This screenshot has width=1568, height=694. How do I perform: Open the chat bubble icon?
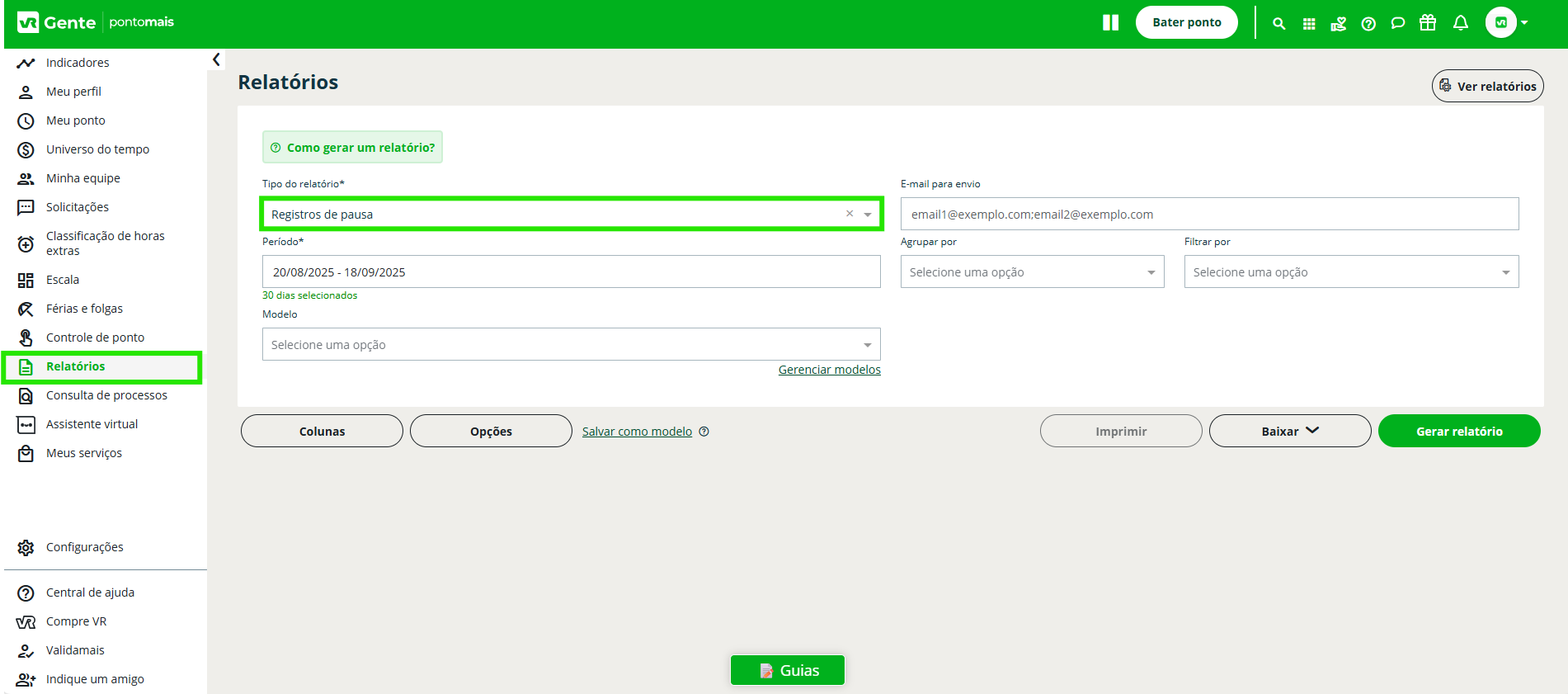[x=1398, y=23]
